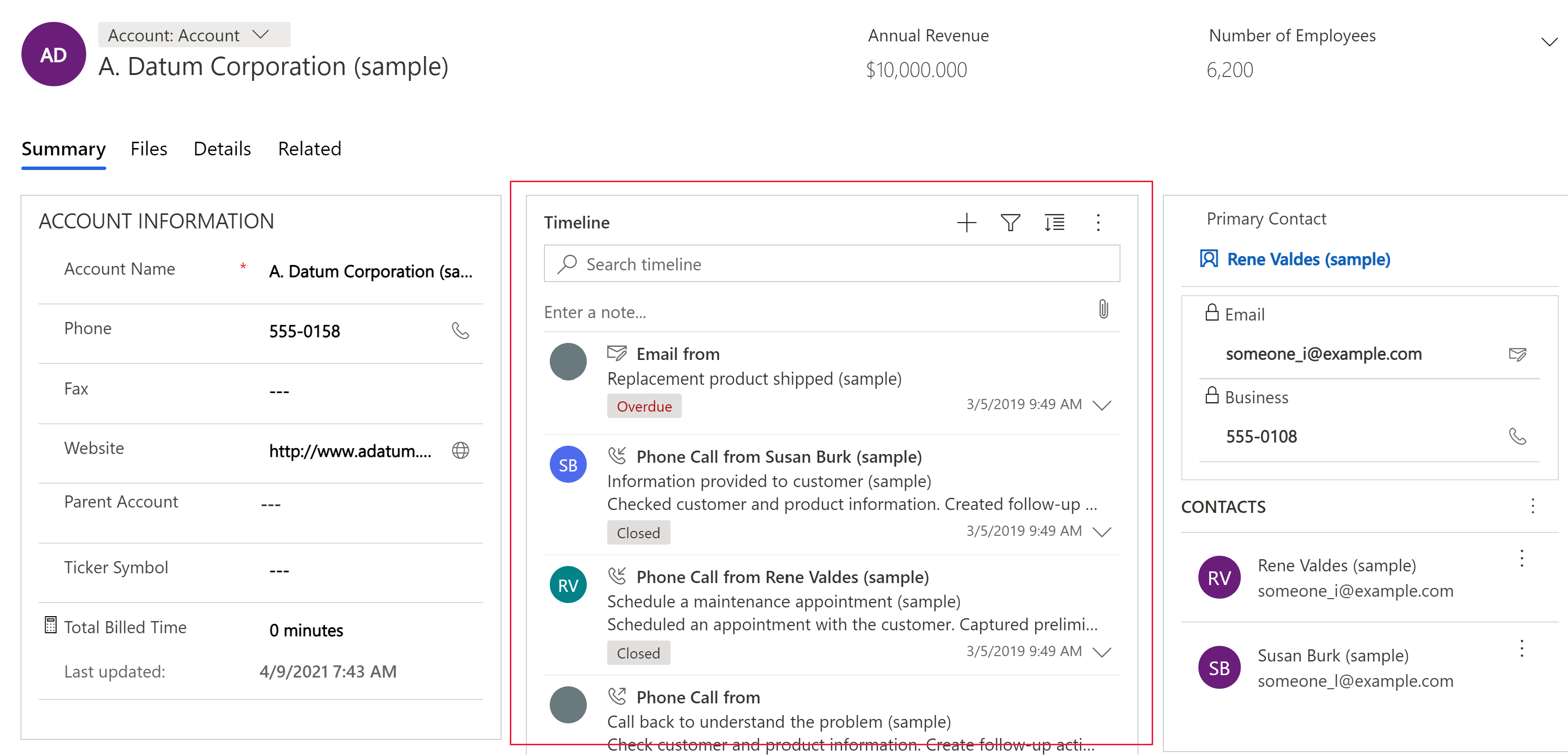Expand the top-right chevron for more details
Screen dimensions: 1568x755
(x=1544, y=42)
